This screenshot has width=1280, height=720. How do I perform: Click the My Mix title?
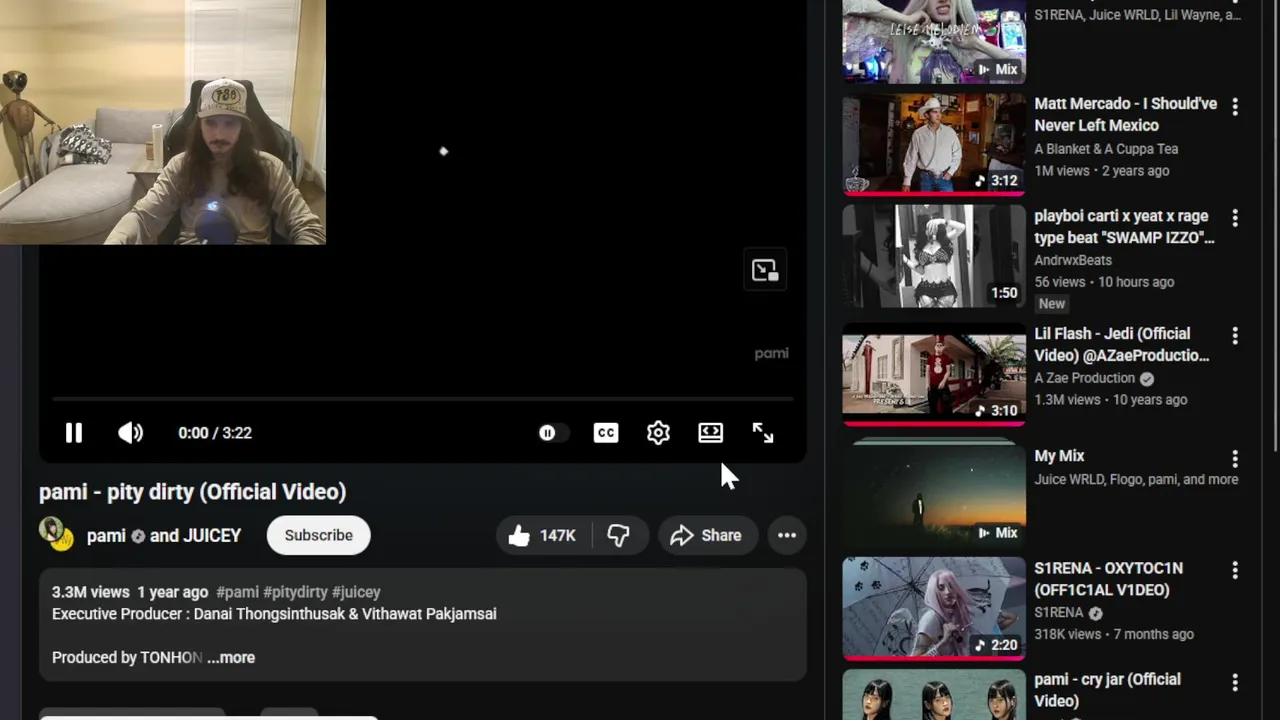(1059, 456)
